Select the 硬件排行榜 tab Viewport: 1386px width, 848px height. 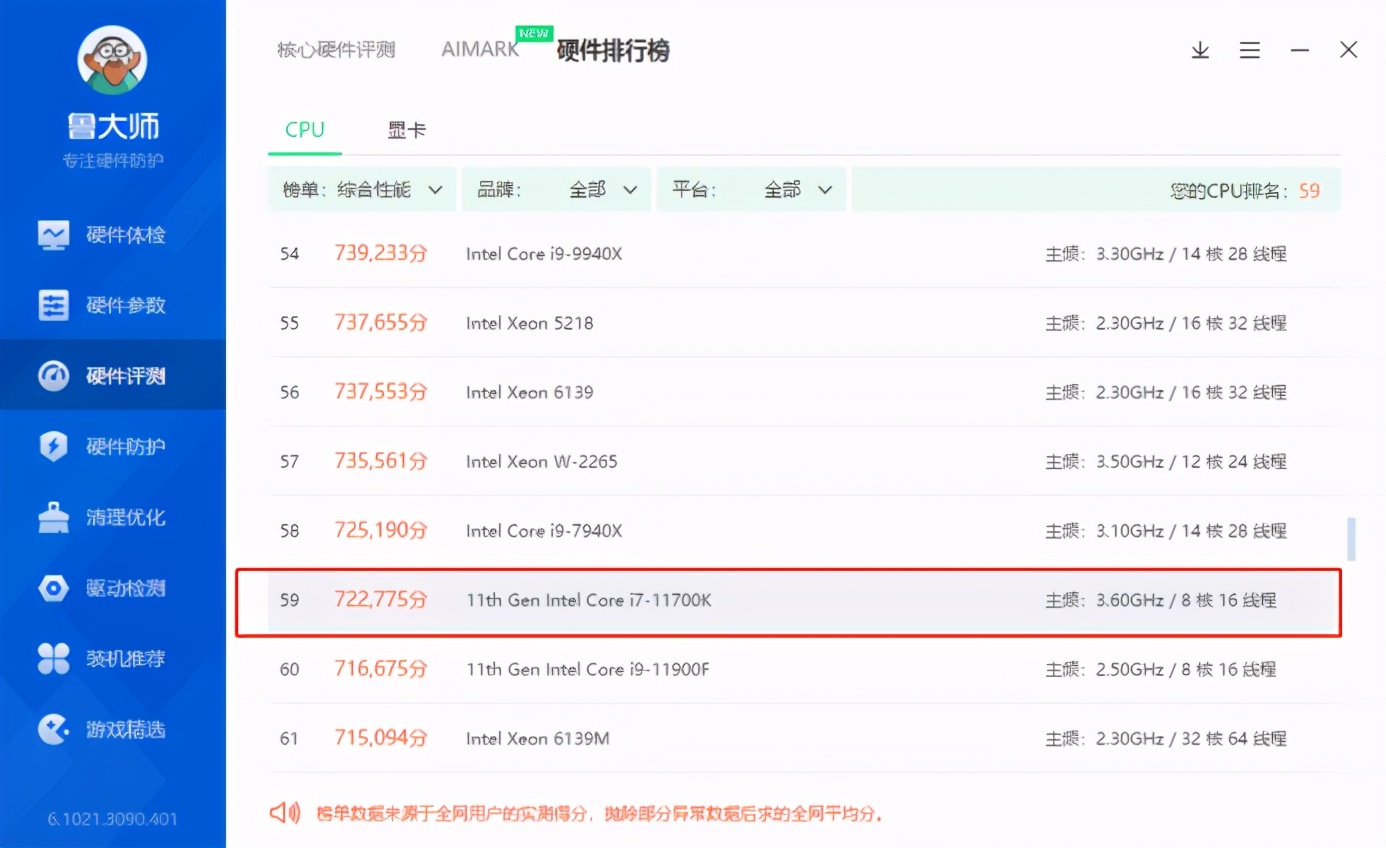pos(613,50)
